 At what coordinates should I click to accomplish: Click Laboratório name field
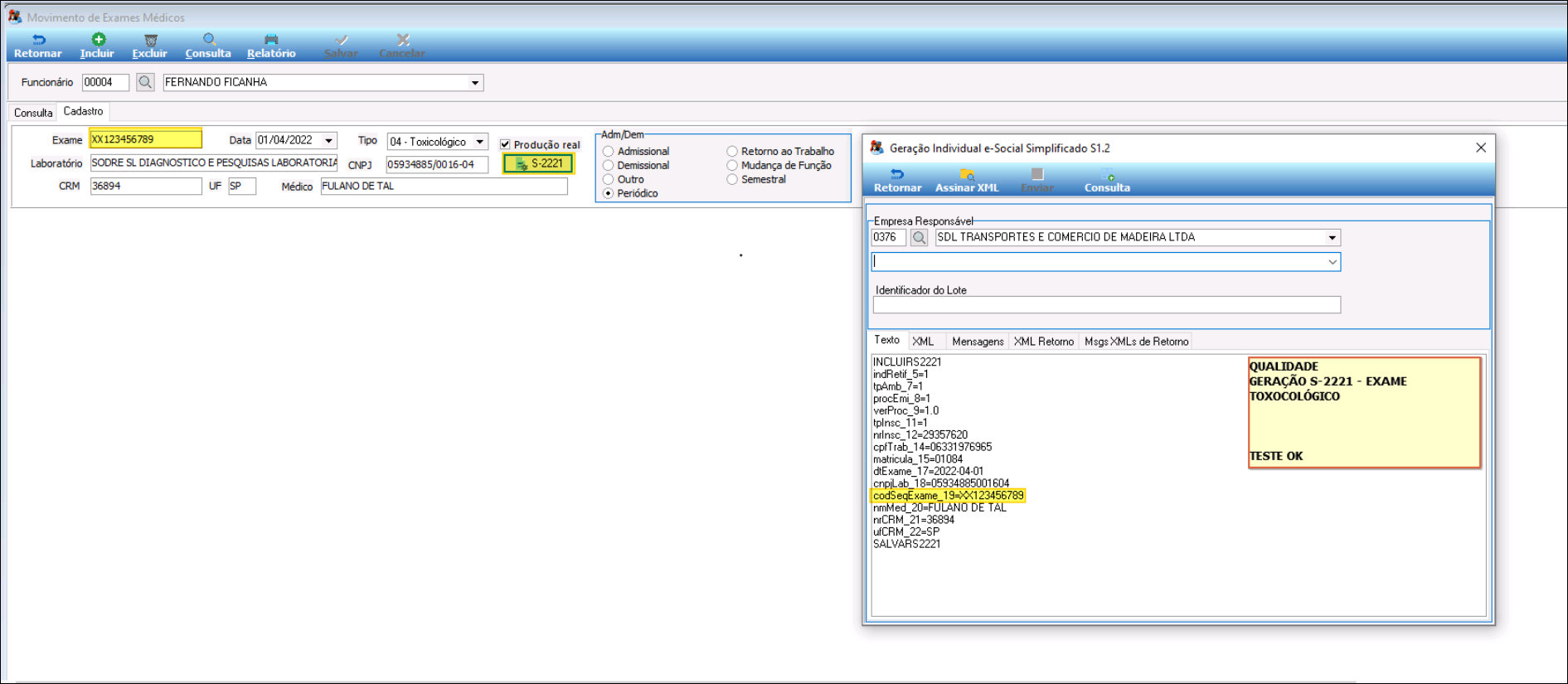point(214,163)
